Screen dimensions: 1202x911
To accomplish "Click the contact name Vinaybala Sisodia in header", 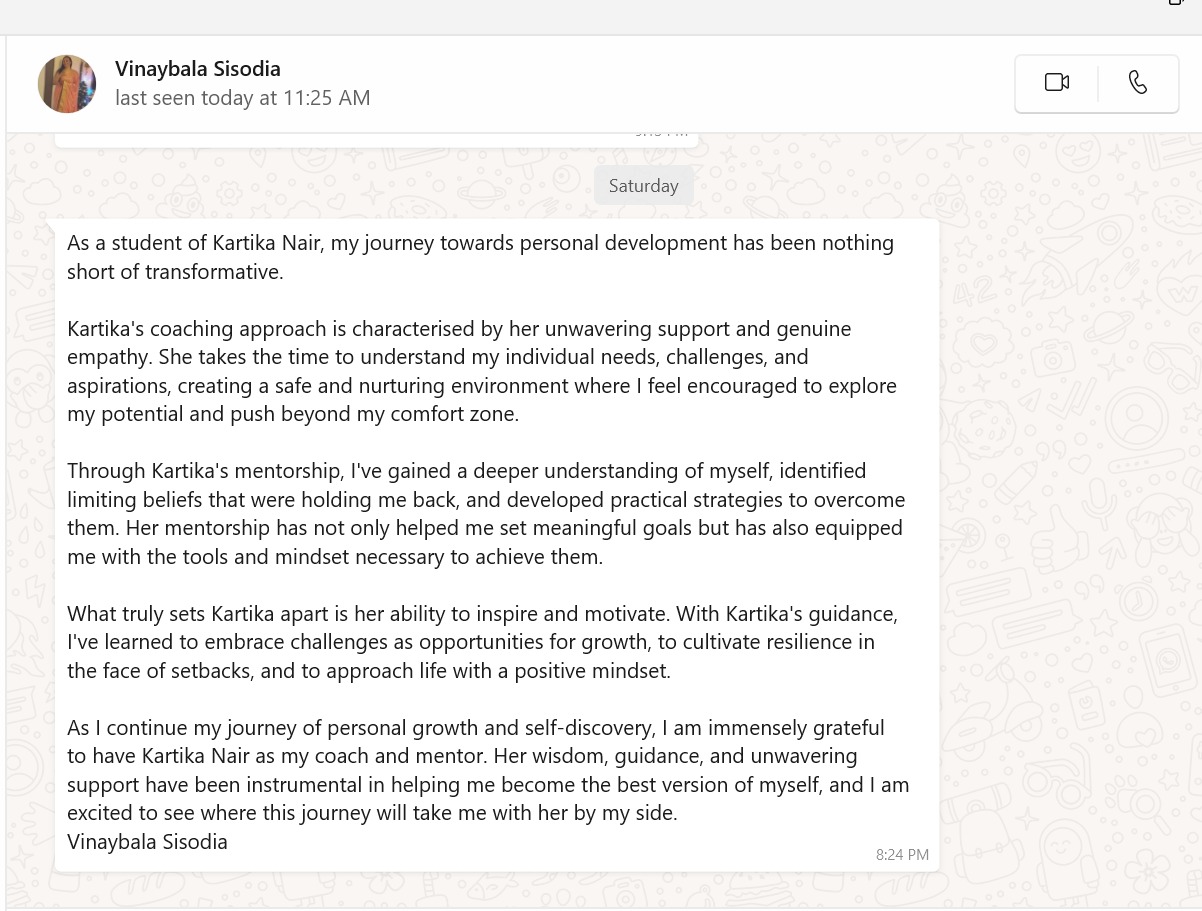I will [x=197, y=69].
